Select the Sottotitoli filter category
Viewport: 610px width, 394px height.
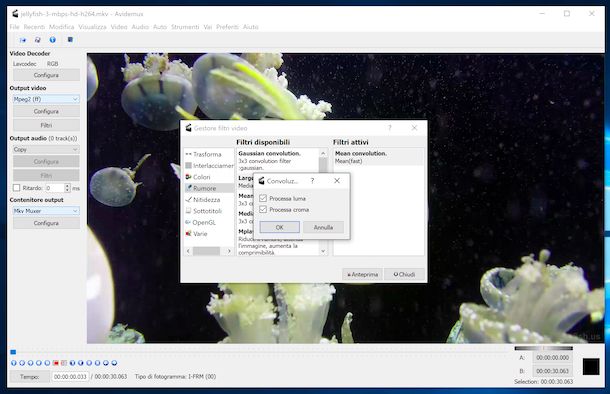[x=207, y=211]
